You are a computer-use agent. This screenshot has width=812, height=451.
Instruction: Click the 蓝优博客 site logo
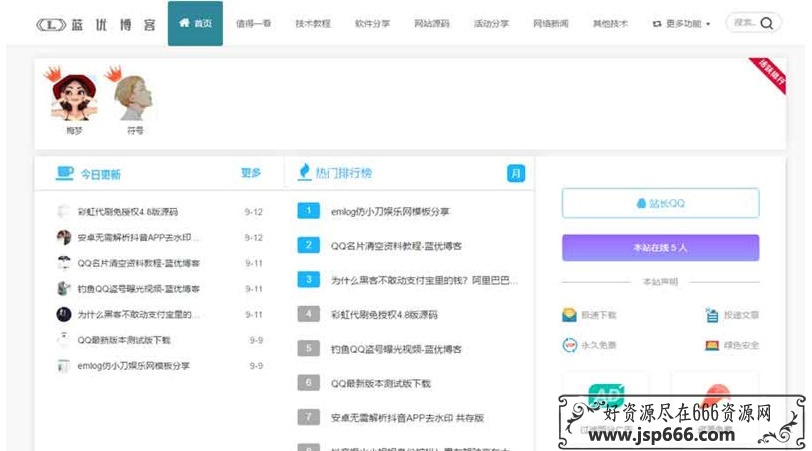point(96,23)
